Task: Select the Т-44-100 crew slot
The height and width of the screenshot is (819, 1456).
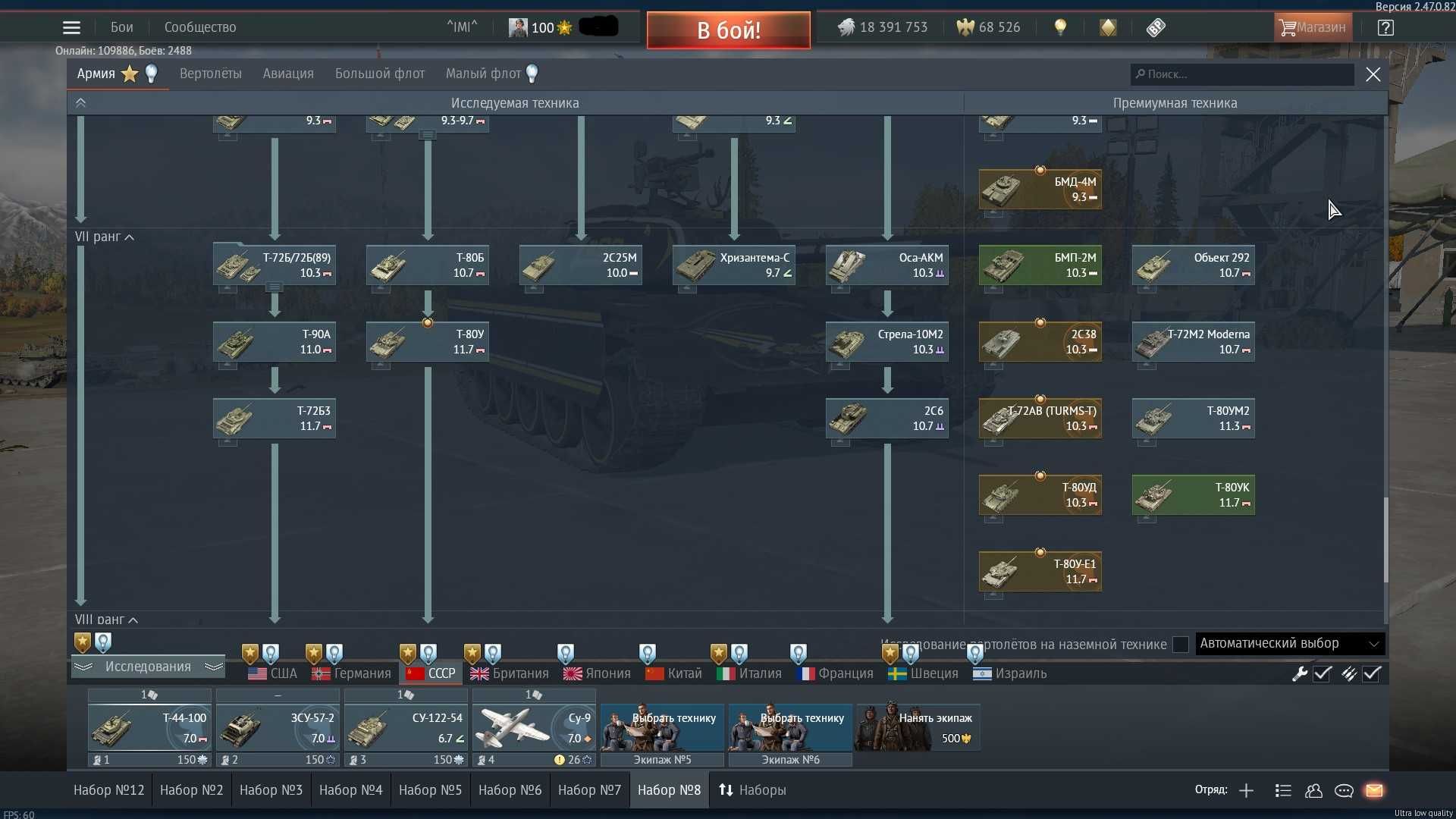Action: (149, 728)
